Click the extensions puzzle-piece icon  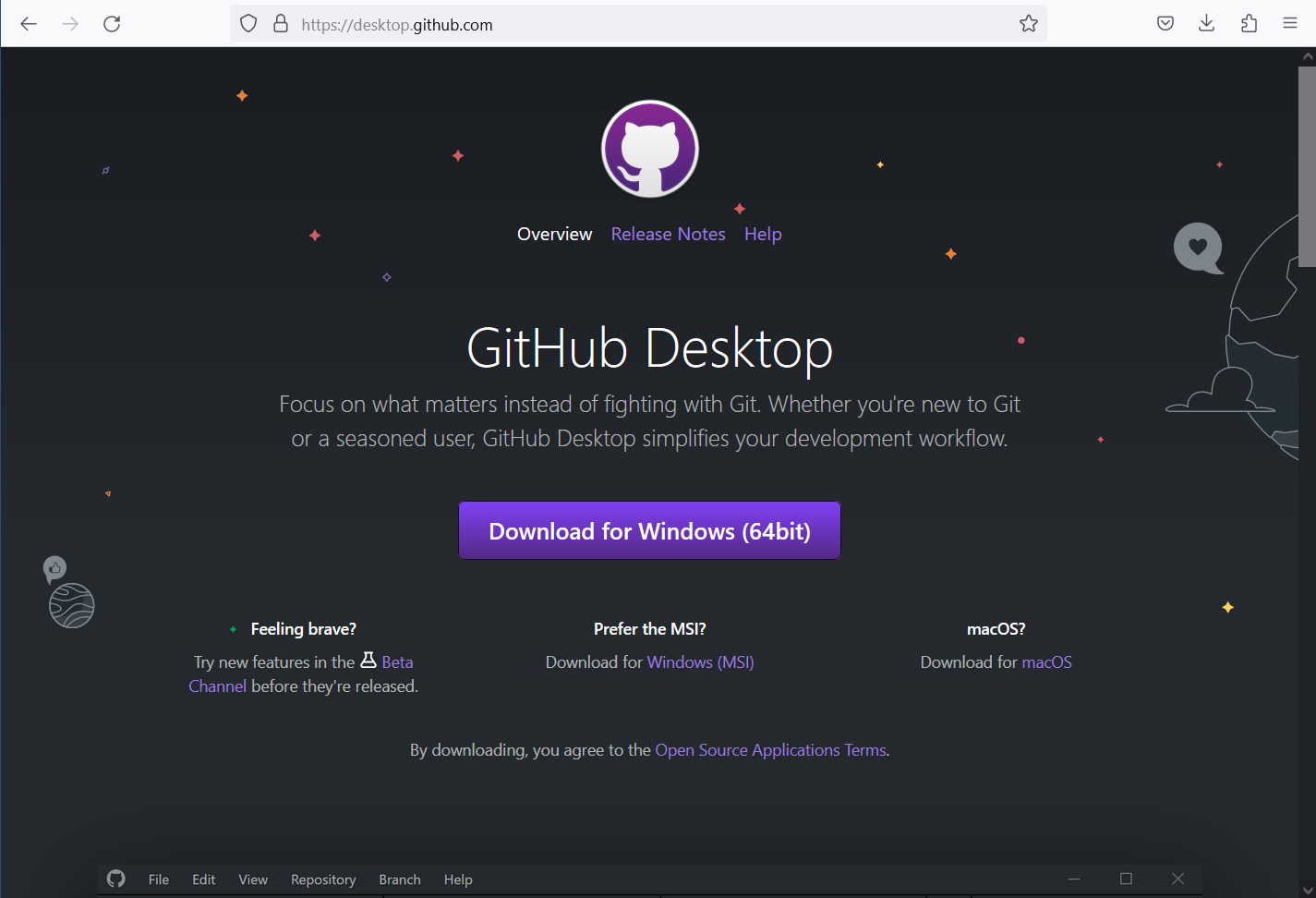(1249, 23)
